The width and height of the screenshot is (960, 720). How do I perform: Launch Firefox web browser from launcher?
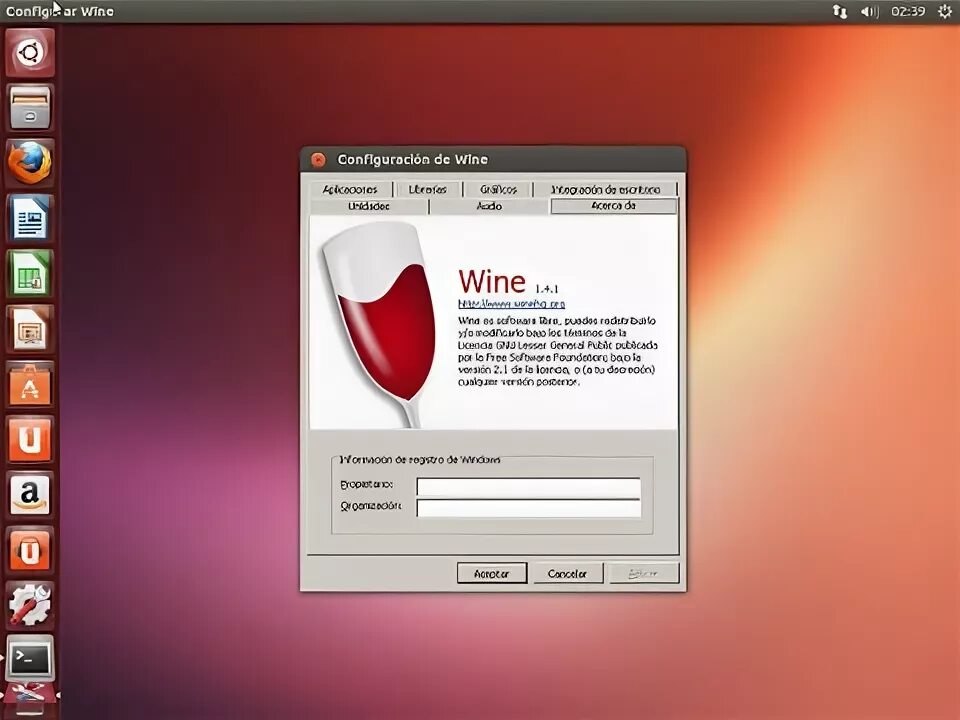coord(30,163)
